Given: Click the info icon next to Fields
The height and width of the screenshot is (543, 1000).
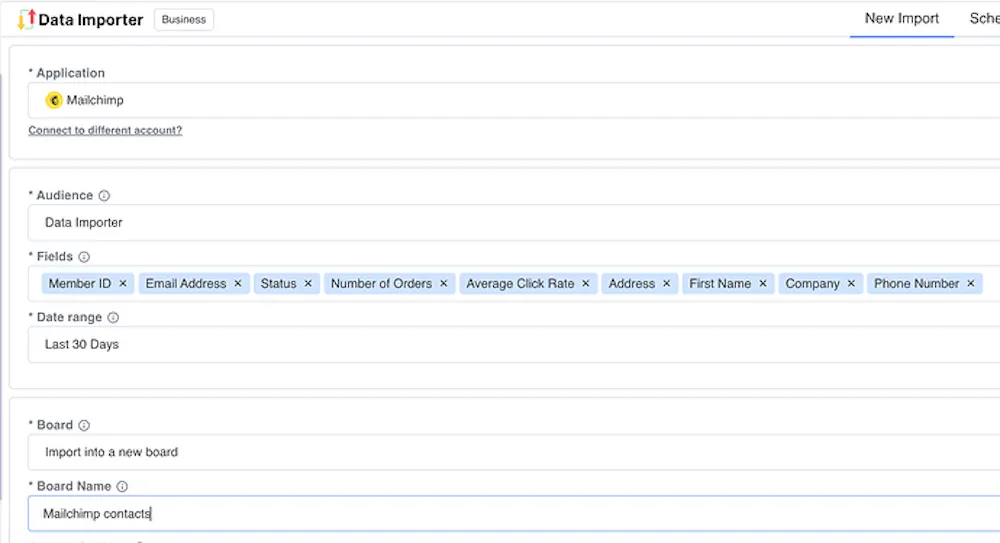Looking at the screenshot, I should click(x=84, y=257).
